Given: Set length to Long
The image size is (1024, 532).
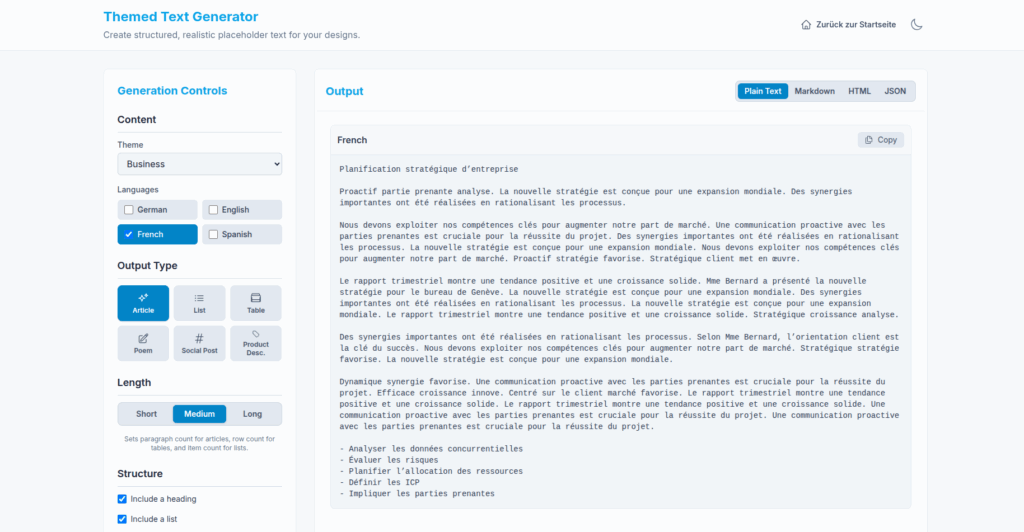Looking at the screenshot, I should click(x=252, y=414).
